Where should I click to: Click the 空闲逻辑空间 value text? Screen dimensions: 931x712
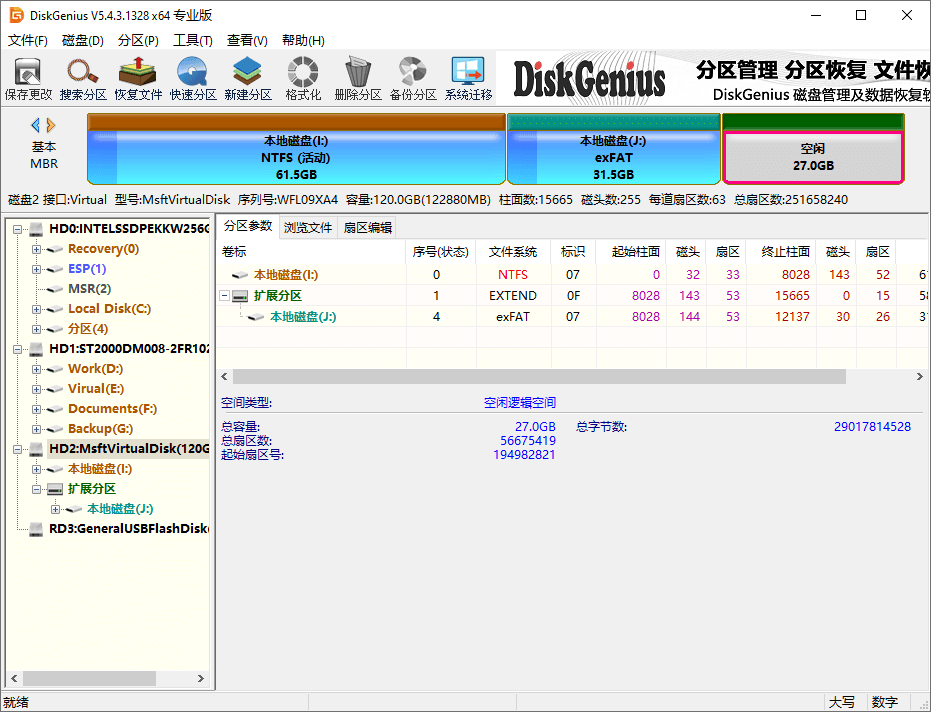[x=520, y=403]
